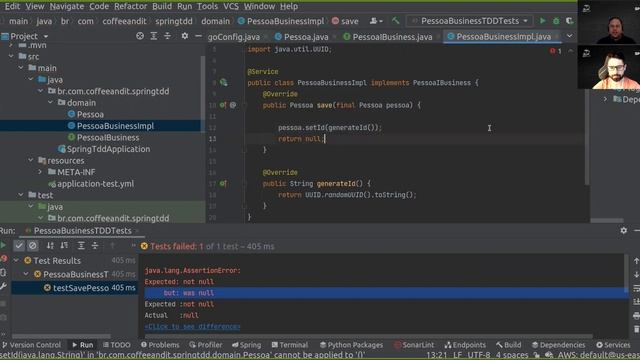Expand all in the Project panel
640x360 pixels.
pos(153,36)
